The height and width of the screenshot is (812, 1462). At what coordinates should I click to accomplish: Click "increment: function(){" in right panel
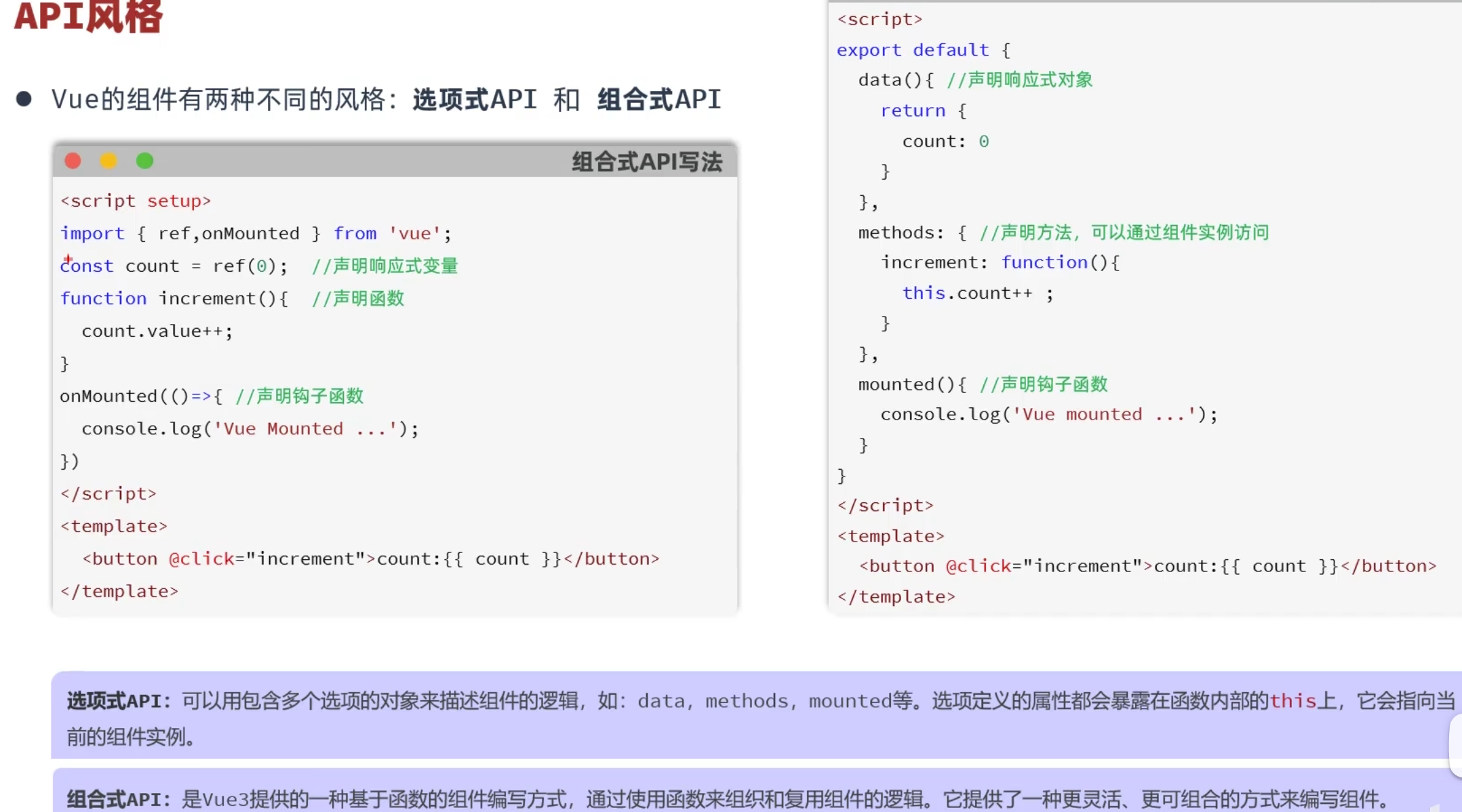pos(1000,263)
